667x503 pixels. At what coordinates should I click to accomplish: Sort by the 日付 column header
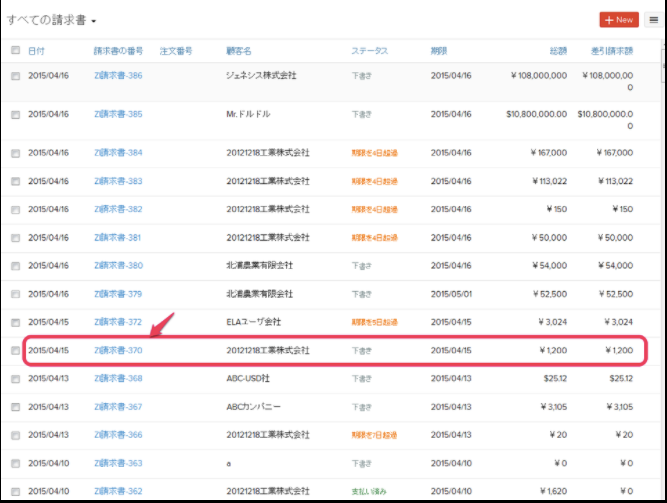point(36,50)
